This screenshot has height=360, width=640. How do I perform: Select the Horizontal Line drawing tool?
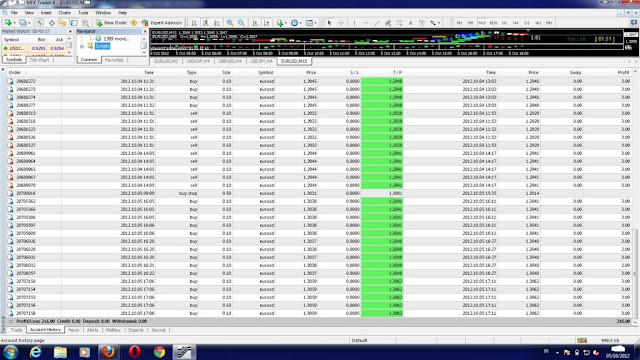(x=365, y=23)
